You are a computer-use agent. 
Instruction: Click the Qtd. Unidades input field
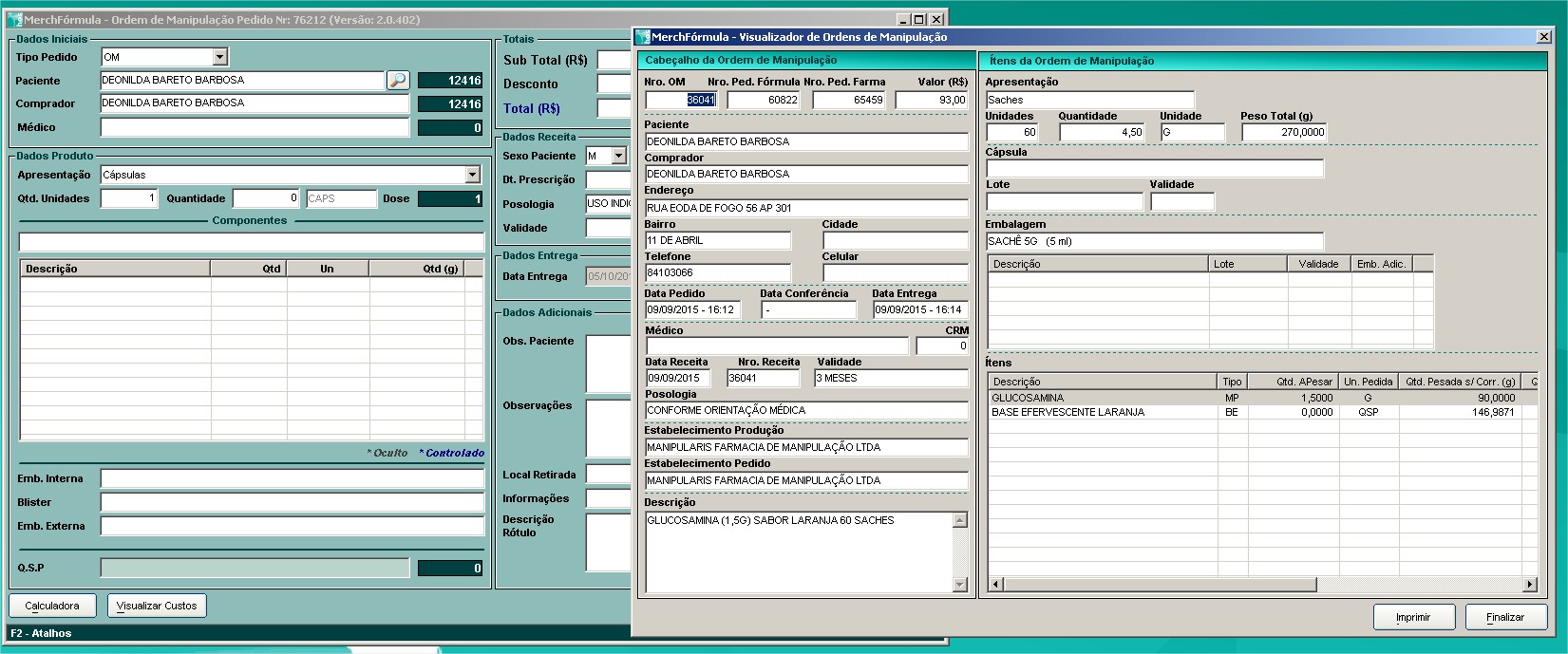128,198
